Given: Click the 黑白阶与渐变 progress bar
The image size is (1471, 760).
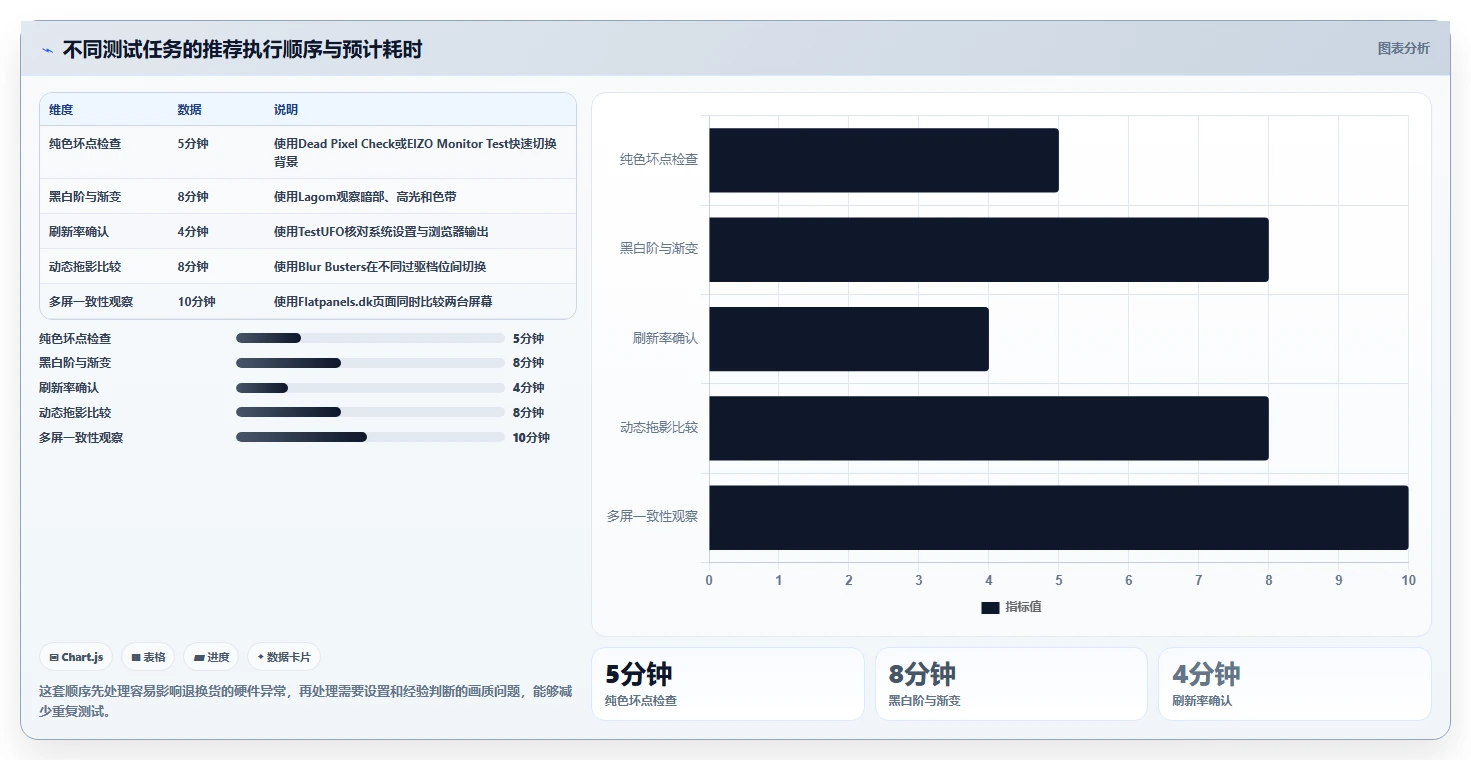Looking at the screenshot, I should point(370,363).
